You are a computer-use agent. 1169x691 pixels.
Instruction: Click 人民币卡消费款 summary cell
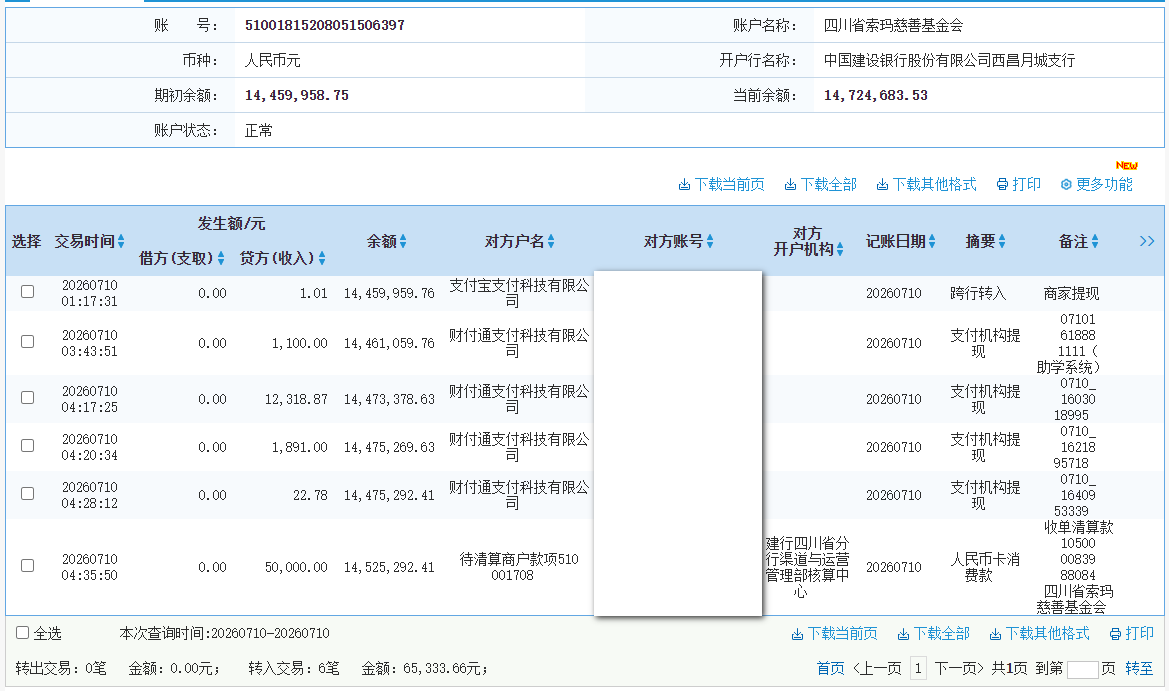pos(985,567)
